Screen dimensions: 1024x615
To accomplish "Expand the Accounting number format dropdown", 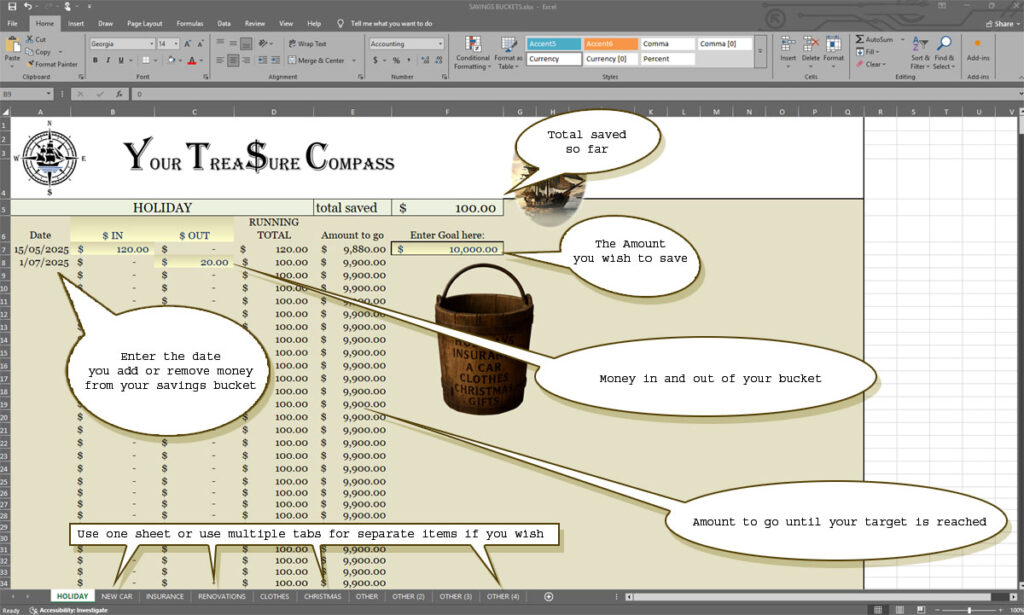I will (x=439, y=44).
